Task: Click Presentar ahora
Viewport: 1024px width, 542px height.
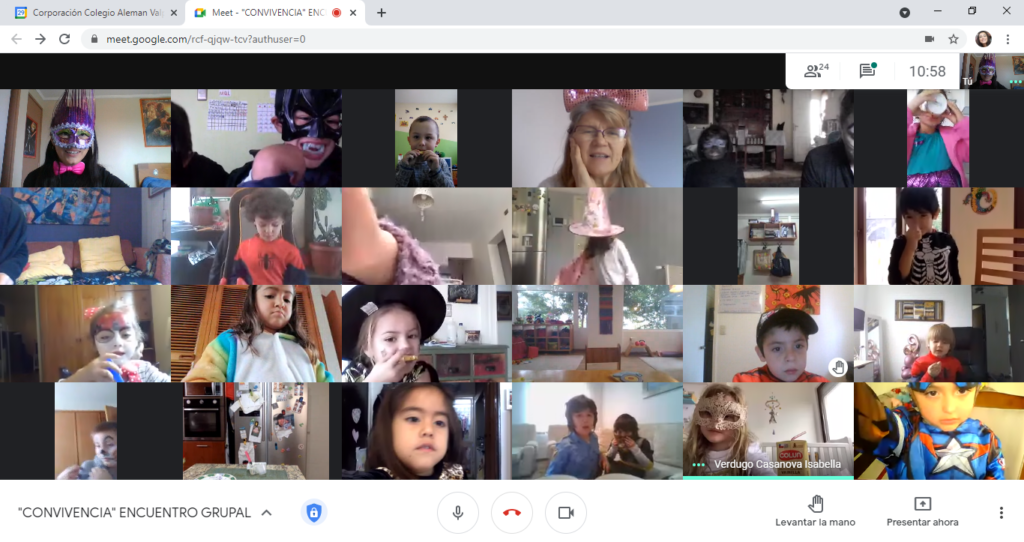Action: [x=922, y=511]
